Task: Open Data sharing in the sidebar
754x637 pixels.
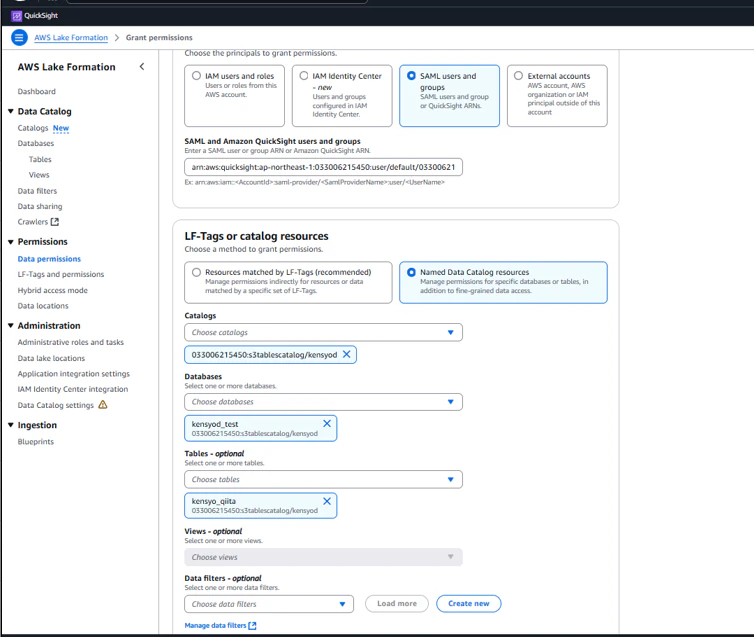Action: 40,206
